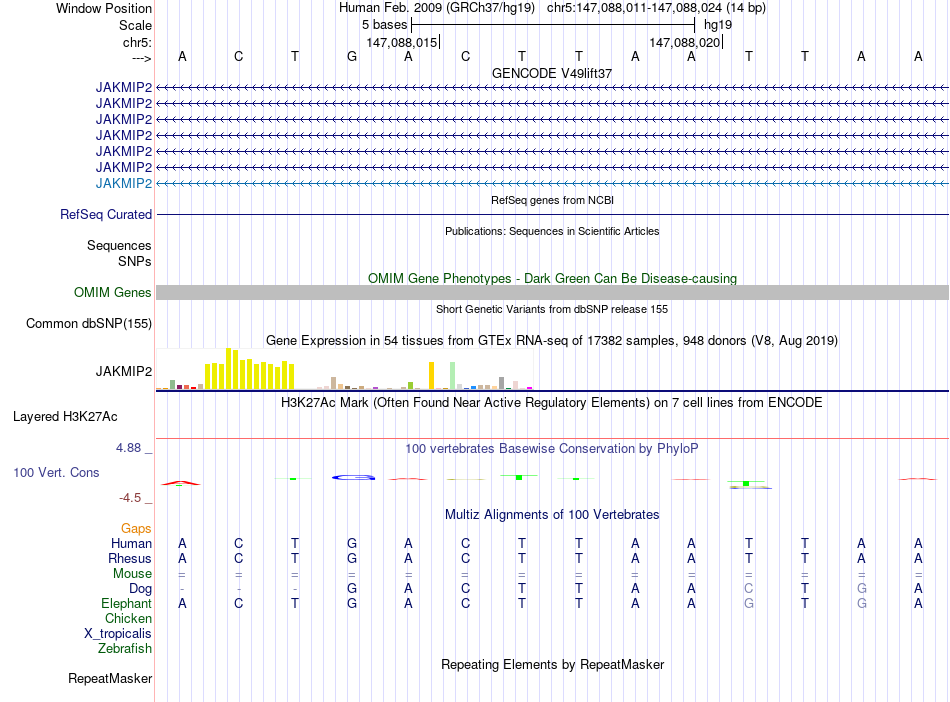Viewport: 950px width, 702px height.
Task: Open Short Genetic Variants from dbSNP title
Action: click(x=552, y=309)
